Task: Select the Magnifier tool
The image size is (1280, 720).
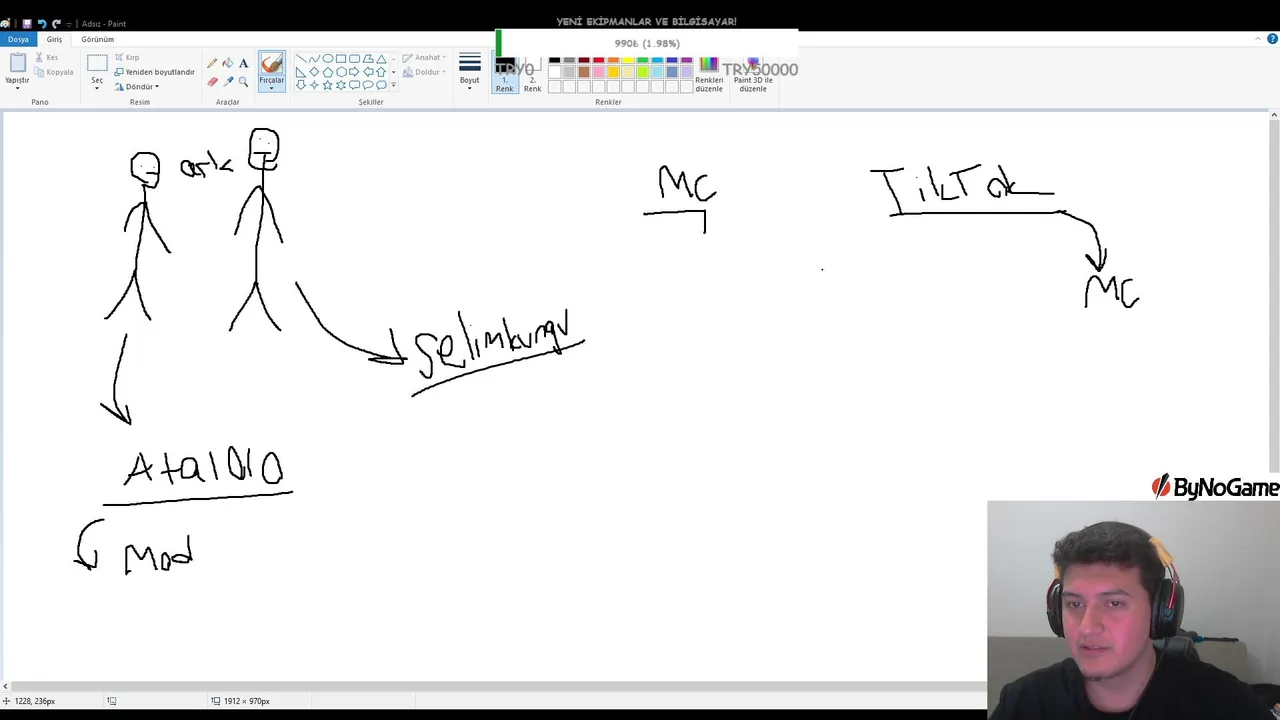Action: pos(243,82)
